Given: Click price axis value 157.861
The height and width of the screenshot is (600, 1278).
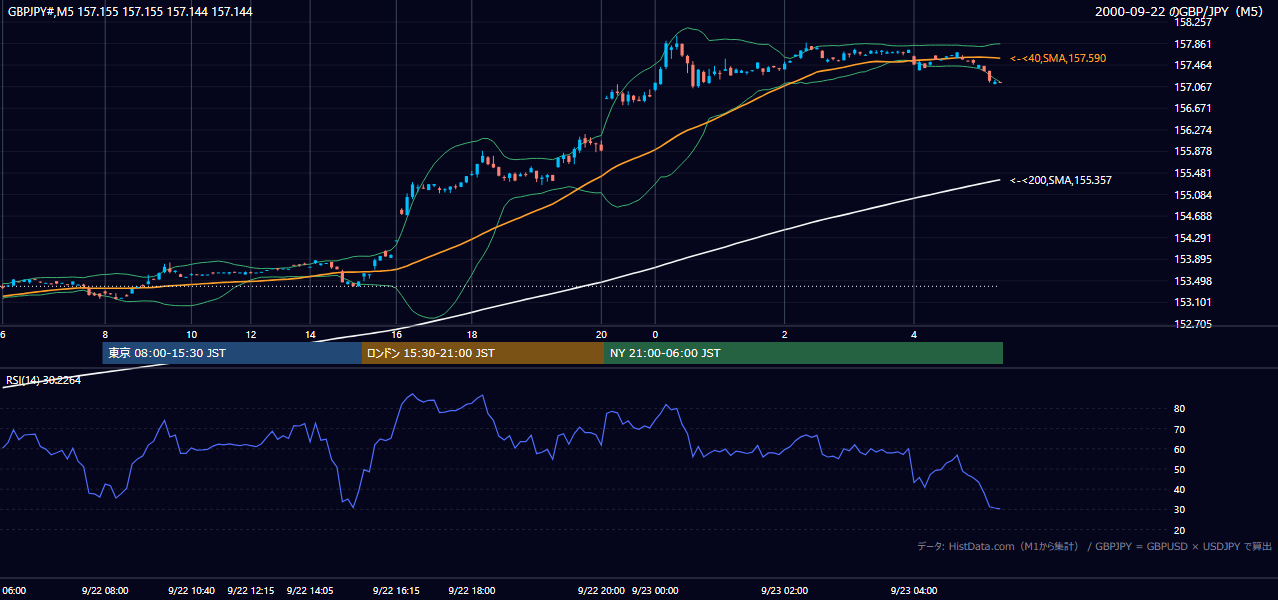Looking at the screenshot, I should [1193, 44].
